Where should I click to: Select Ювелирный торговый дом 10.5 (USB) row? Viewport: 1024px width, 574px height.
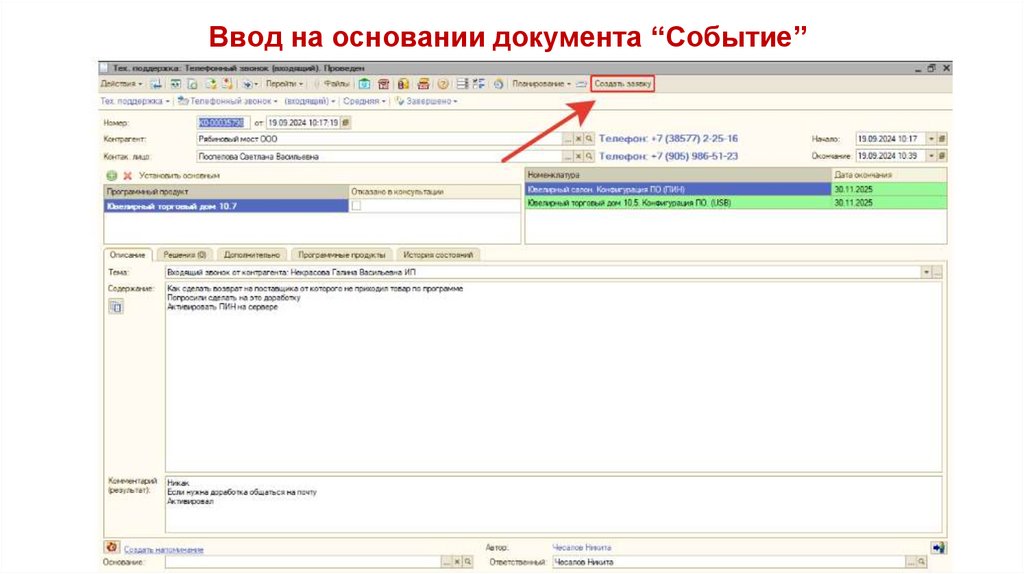735,203
